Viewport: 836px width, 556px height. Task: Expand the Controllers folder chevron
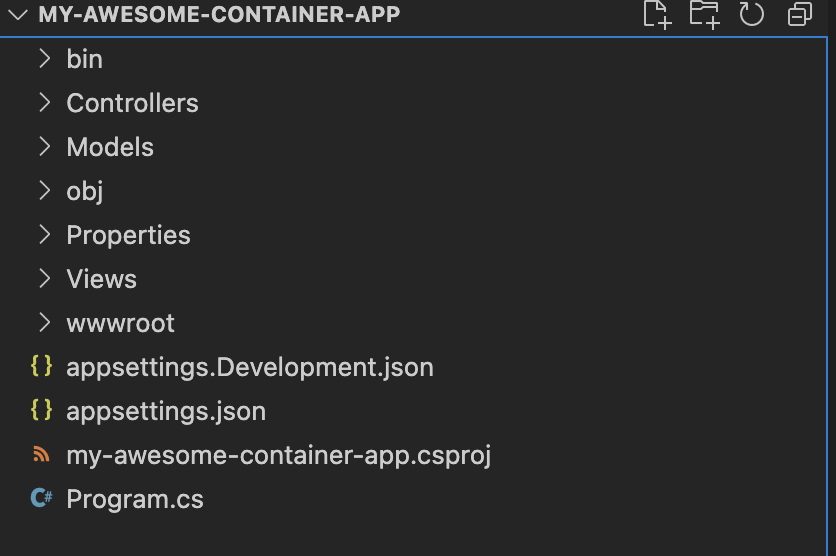pyautogui.click(x=45, y=102)
